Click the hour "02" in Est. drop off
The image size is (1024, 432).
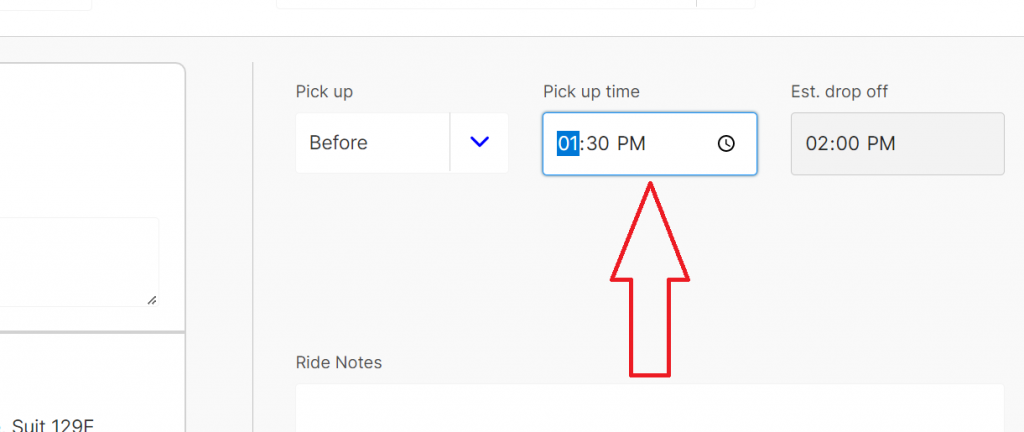(817, 144)
